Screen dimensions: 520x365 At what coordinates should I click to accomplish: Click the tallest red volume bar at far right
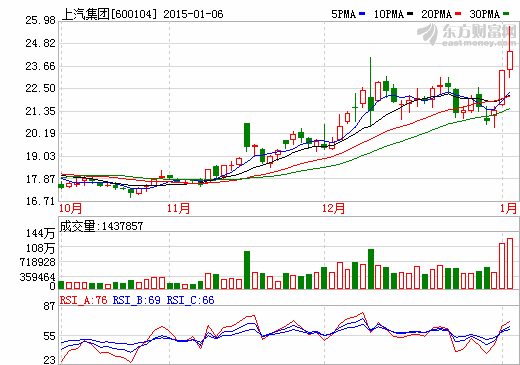pos(510,263)
